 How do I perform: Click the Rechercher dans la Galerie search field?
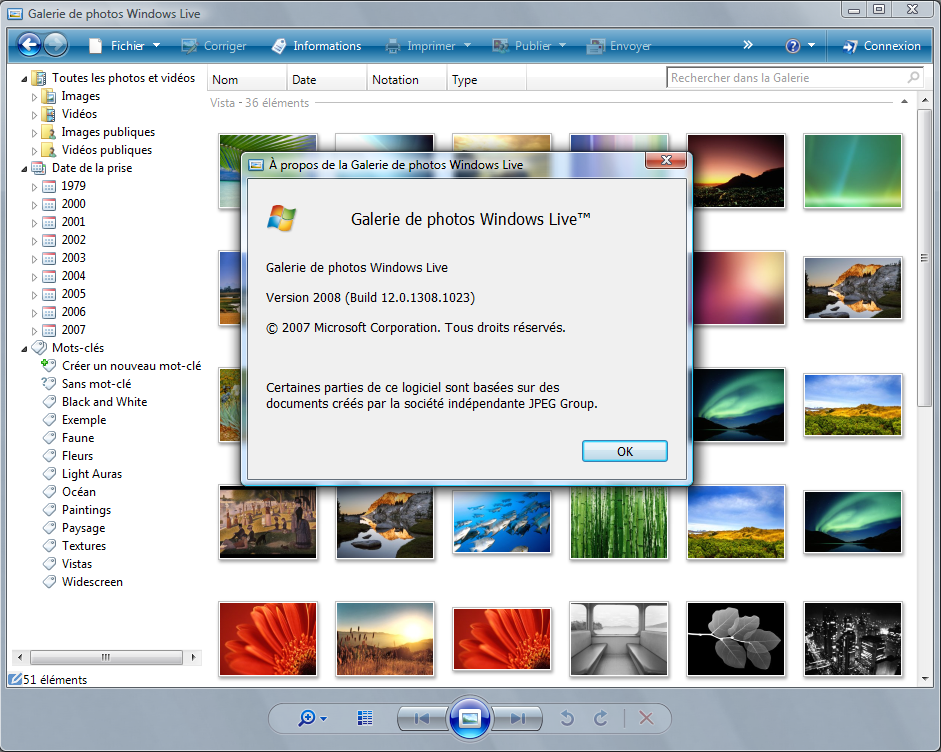(786, 78)
